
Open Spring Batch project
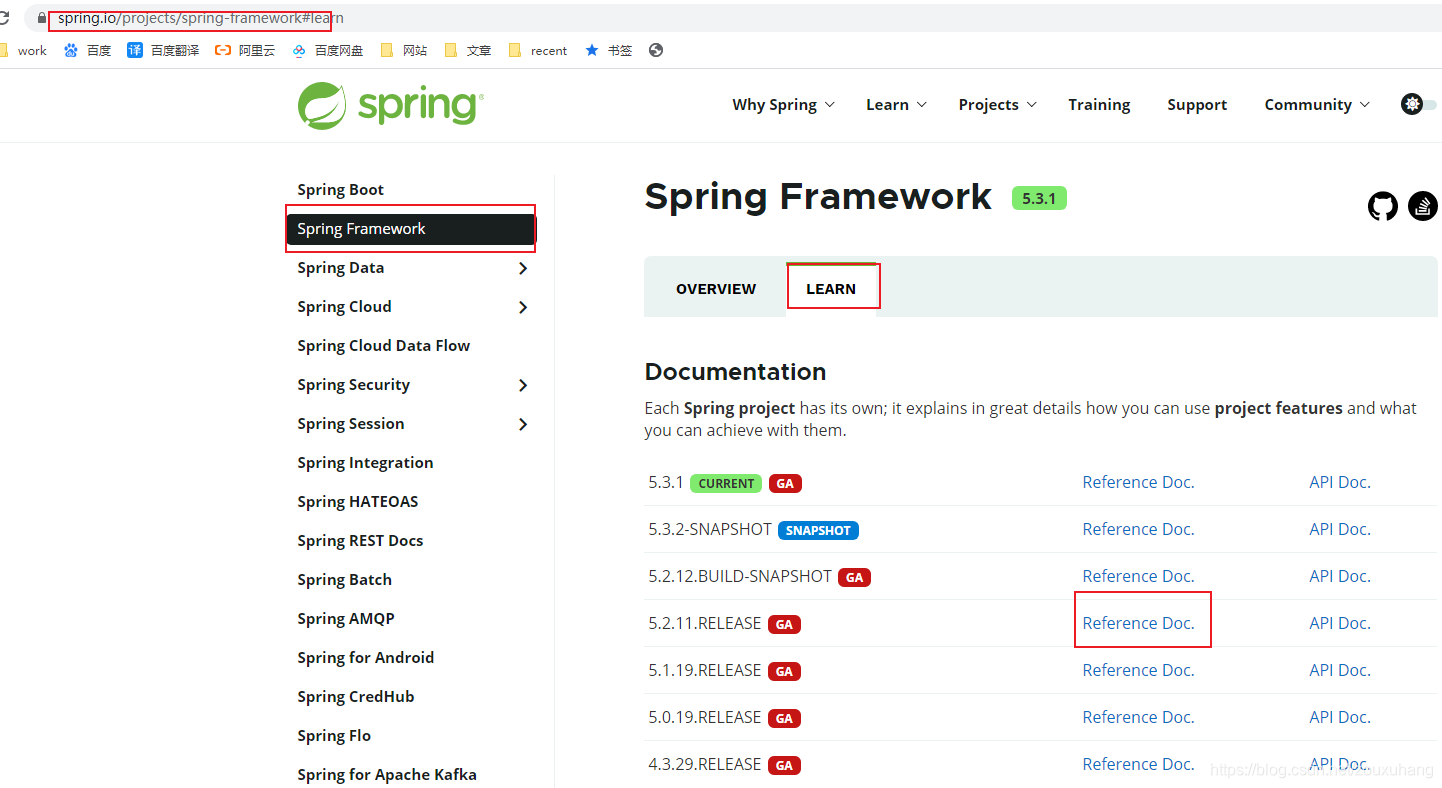pyautogui.click(x=344, y=580)
